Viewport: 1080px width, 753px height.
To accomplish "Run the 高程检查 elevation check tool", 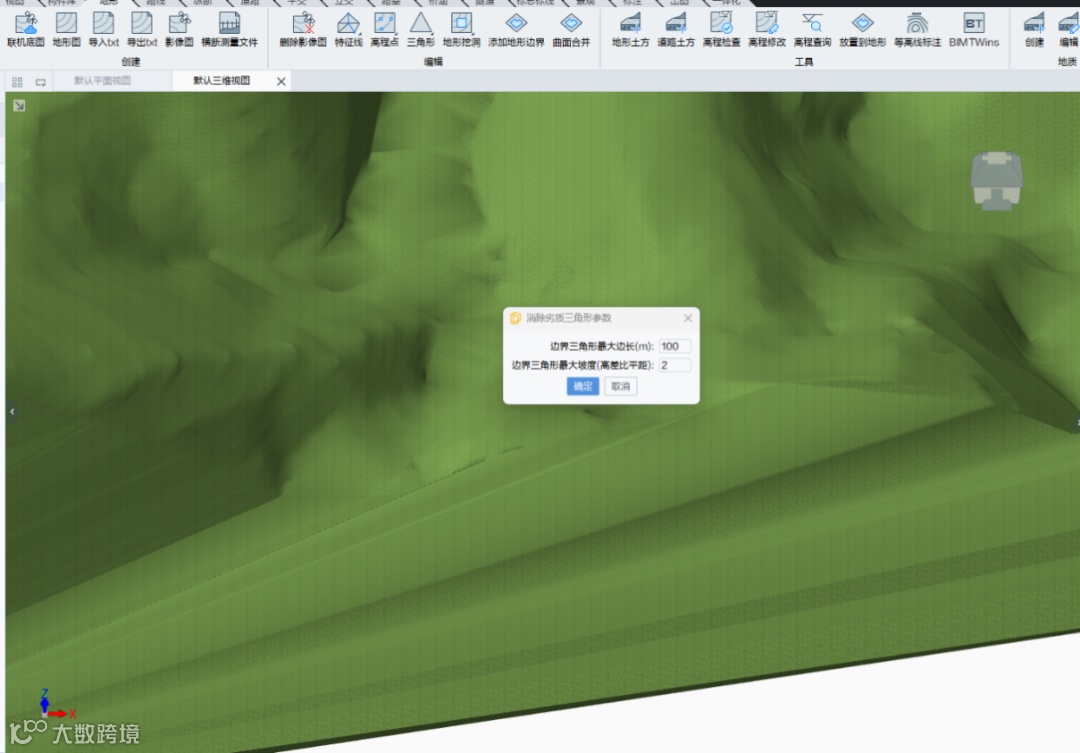I will 721,30.
